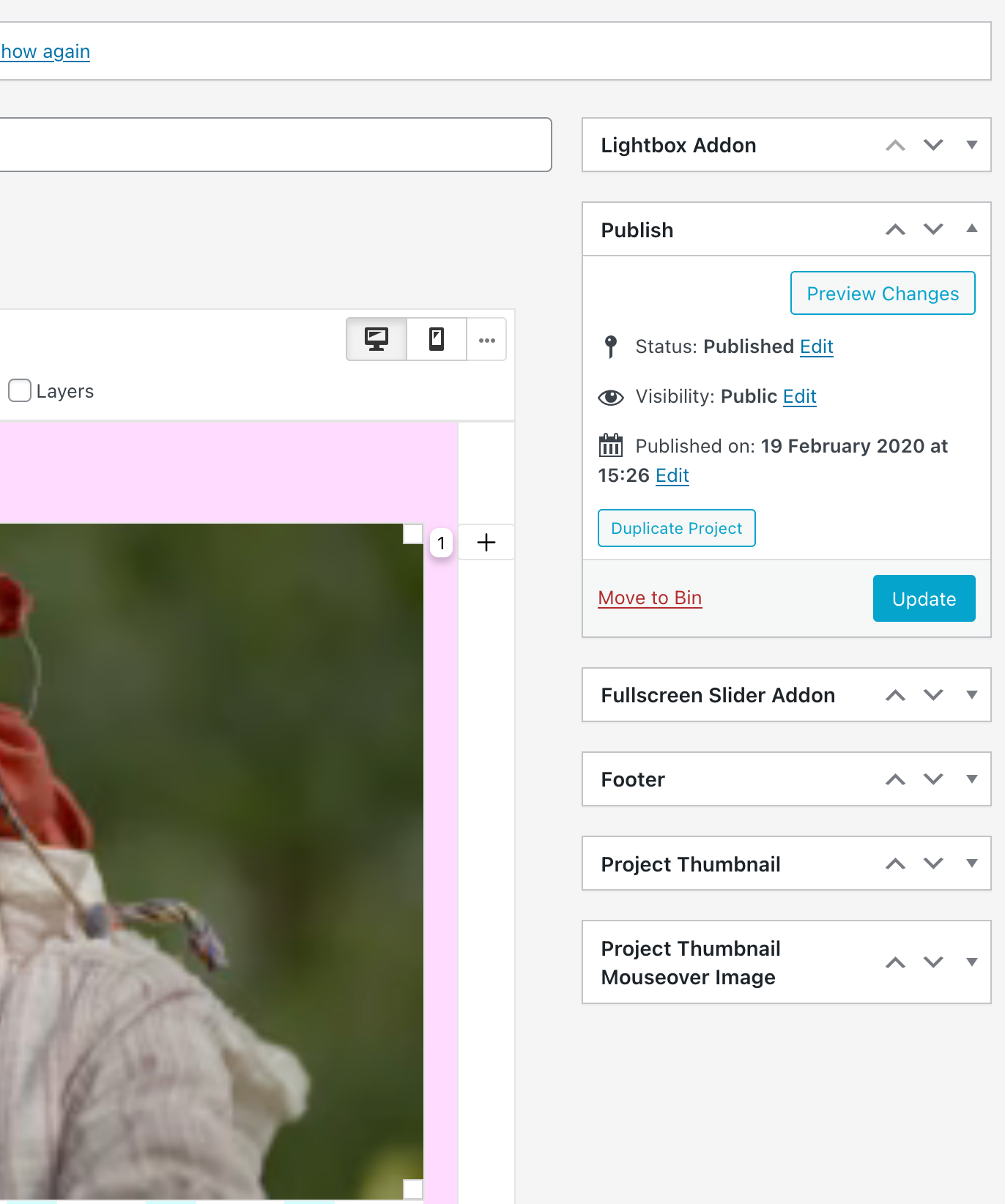
Task: Click Duplicate Project button
Action: (676, 528)
